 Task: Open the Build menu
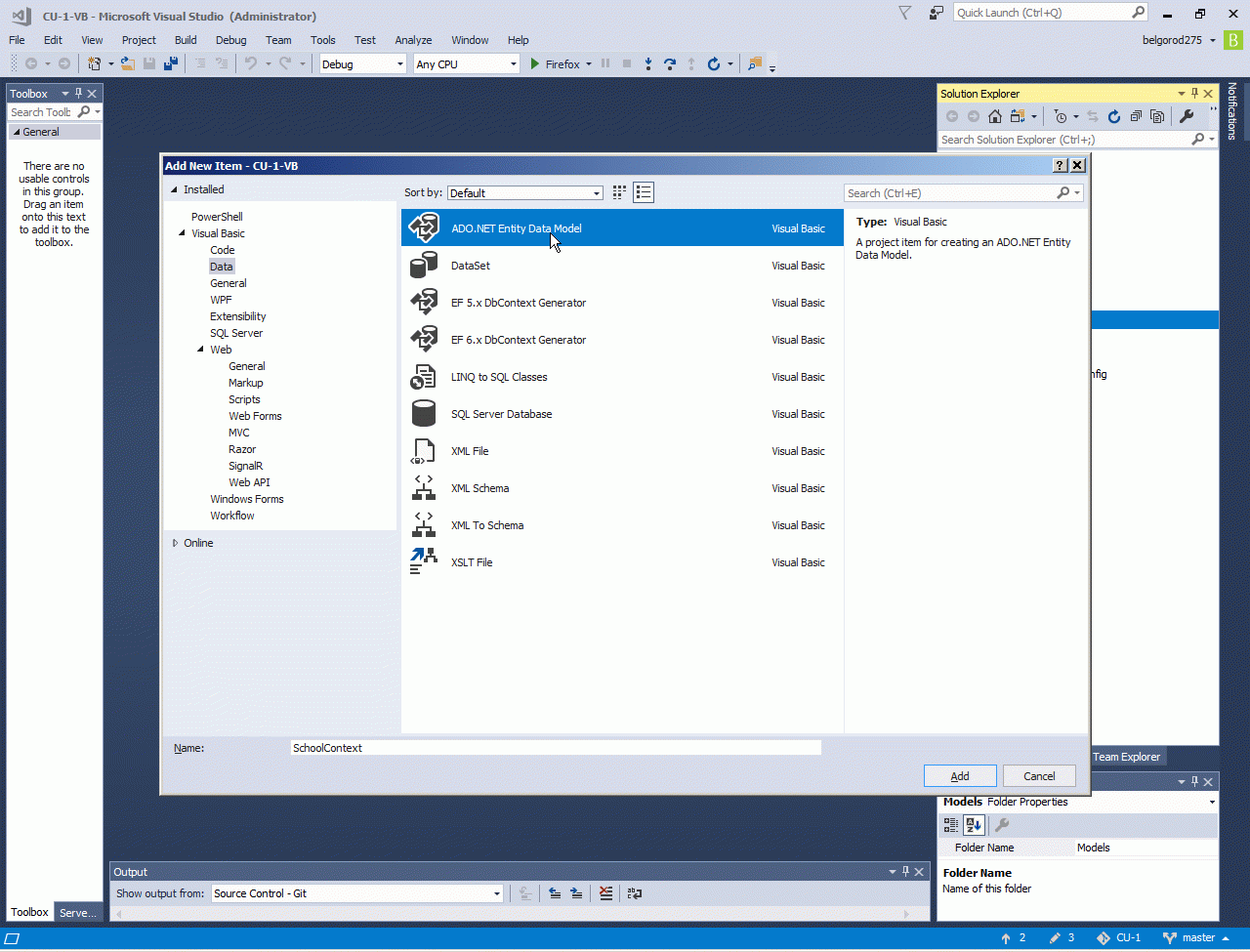(186, 40)
